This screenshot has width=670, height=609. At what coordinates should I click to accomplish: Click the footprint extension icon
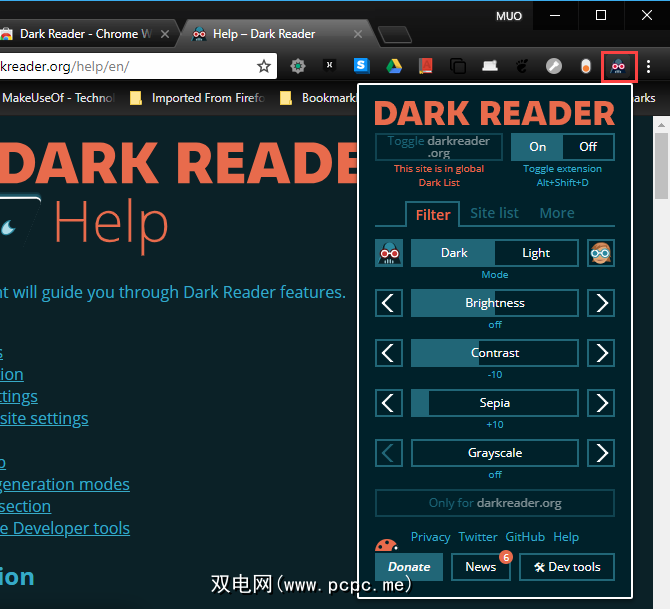522,66
